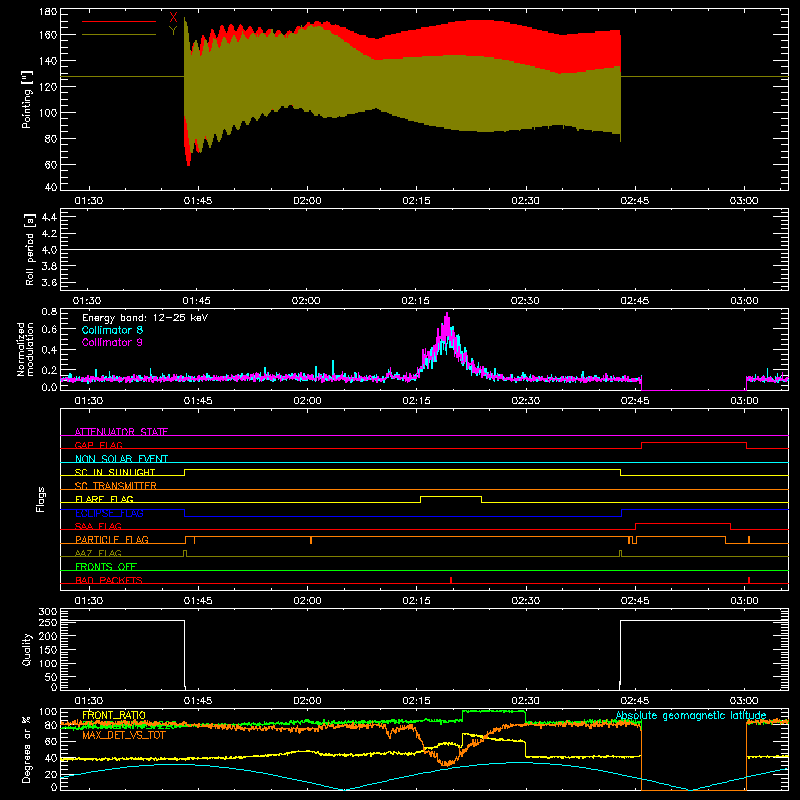This screenshot has width=800, height=800.
Task: Click the 250 tick on Quality axis
Action: tap(48, 622)
